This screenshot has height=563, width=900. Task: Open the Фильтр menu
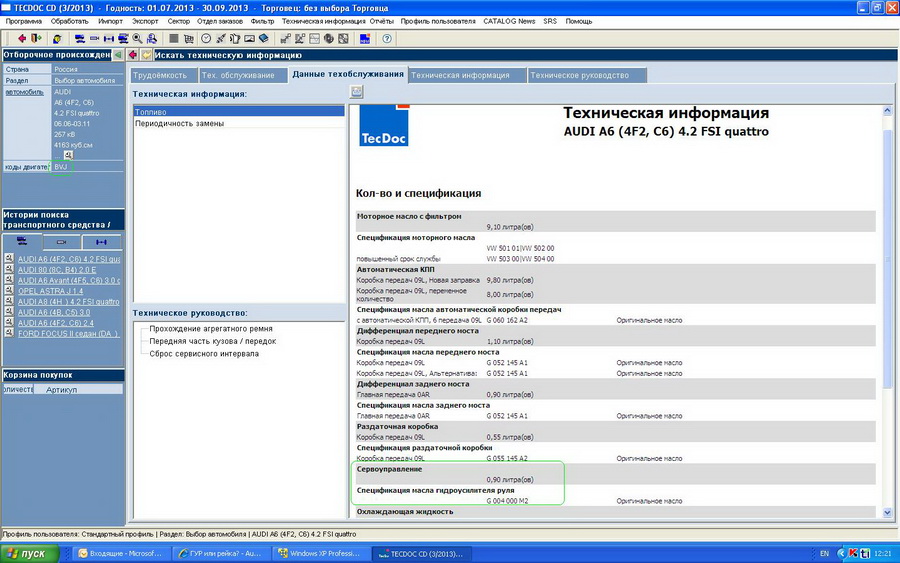tap(262, 21)
